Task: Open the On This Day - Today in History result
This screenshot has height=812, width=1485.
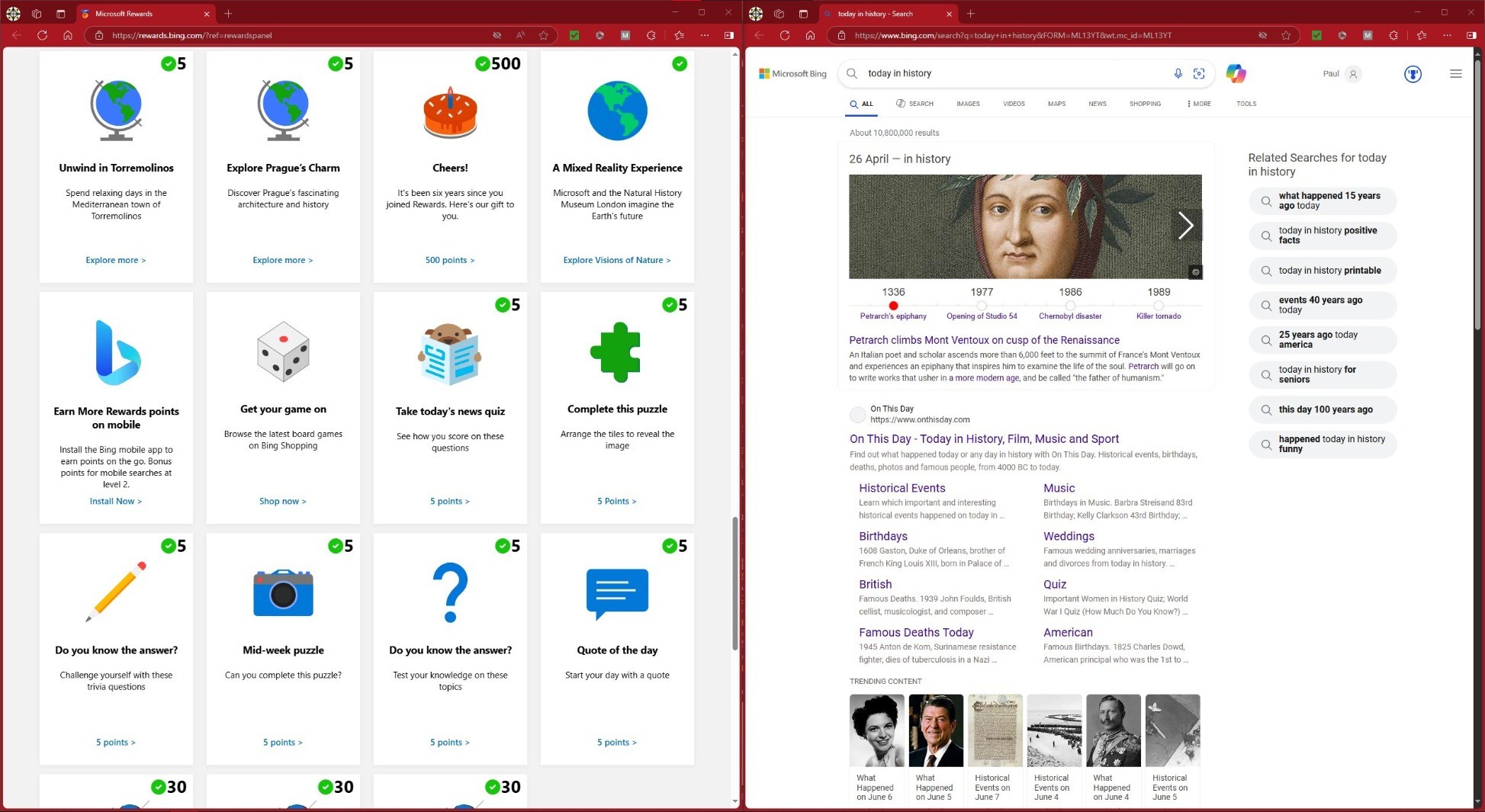Action: tap(984, 438)
